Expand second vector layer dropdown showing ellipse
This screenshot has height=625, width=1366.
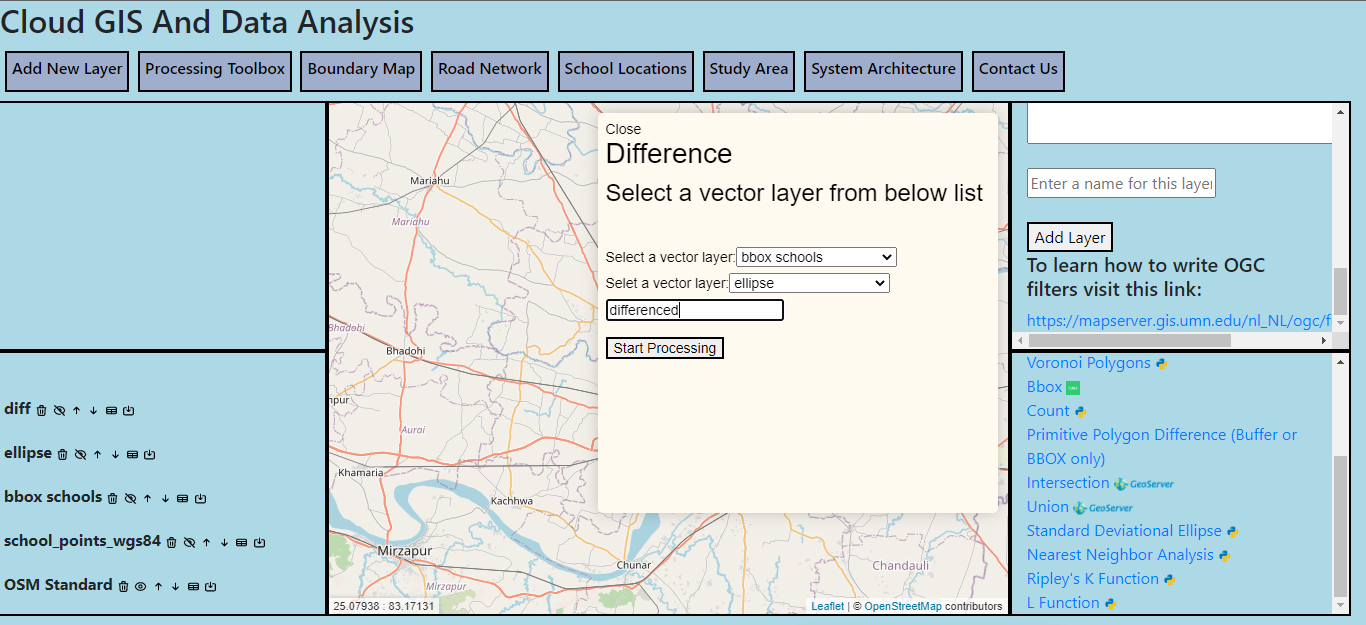[809, 283]
